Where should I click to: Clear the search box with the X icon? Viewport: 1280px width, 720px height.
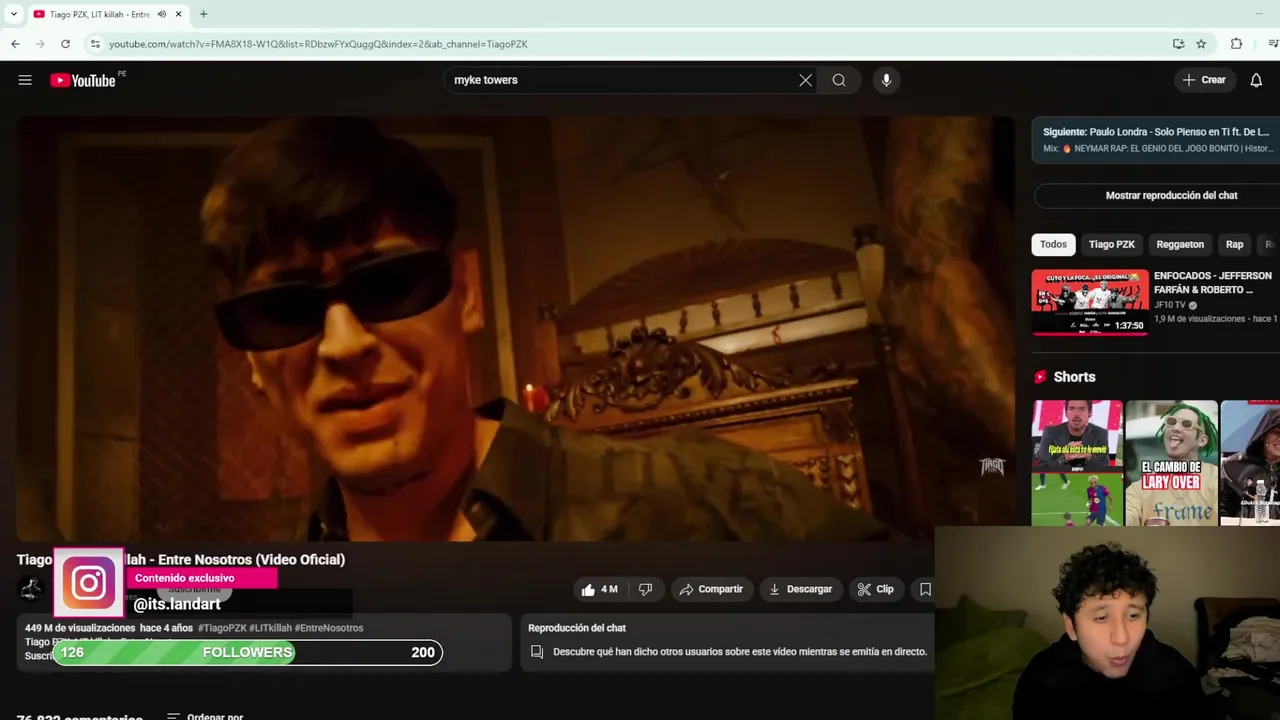(805, 80)
